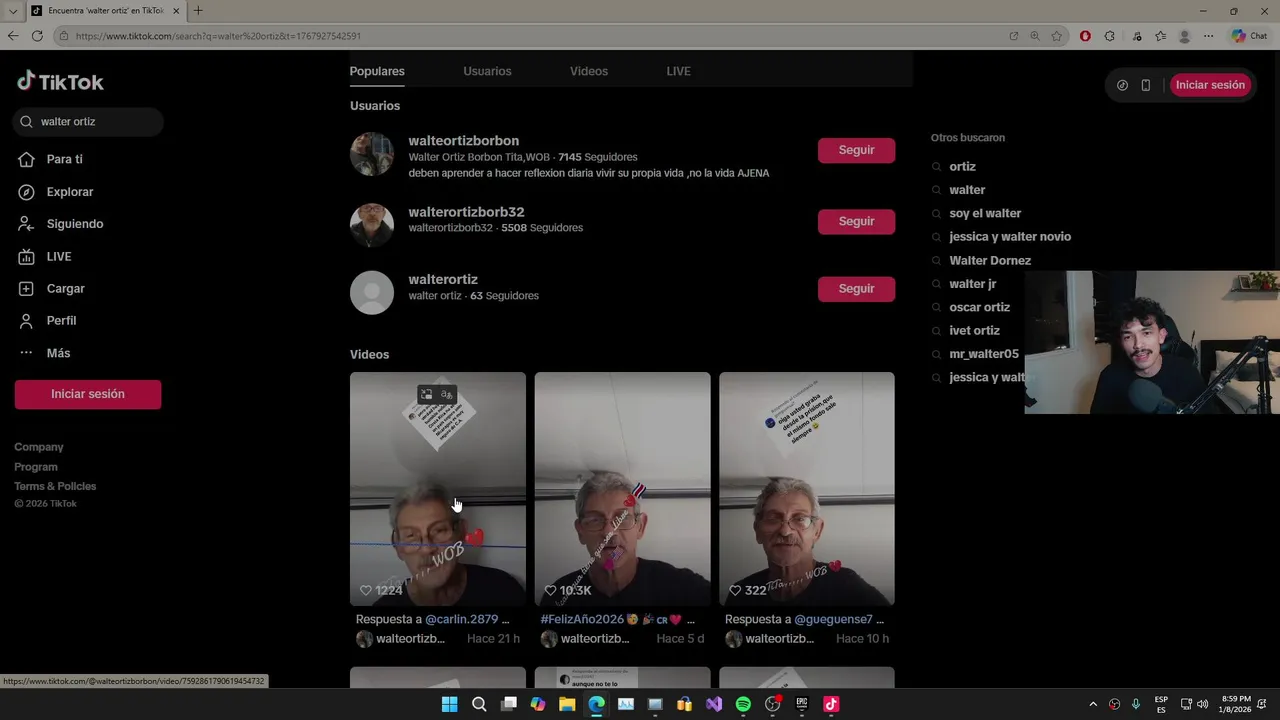The width and height of the screenshot is (1280, 720).
Task: Select suggested search 'ortiz'
Action: 962,167
